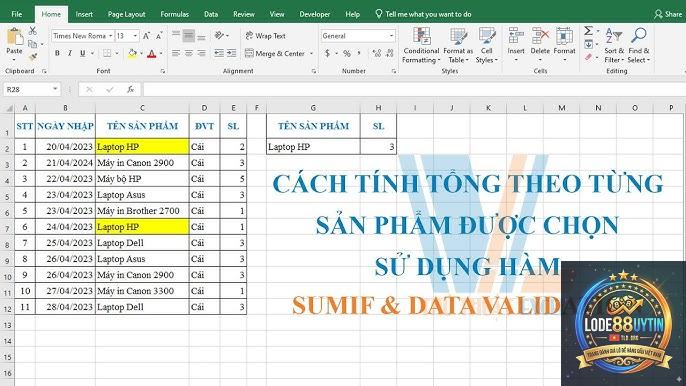
Task: Toggle Bold formatting
Action: point(57,53)
